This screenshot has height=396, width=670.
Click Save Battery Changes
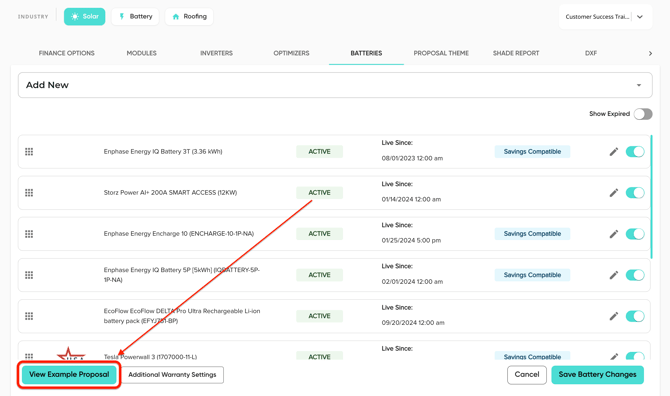click(597, 375)
